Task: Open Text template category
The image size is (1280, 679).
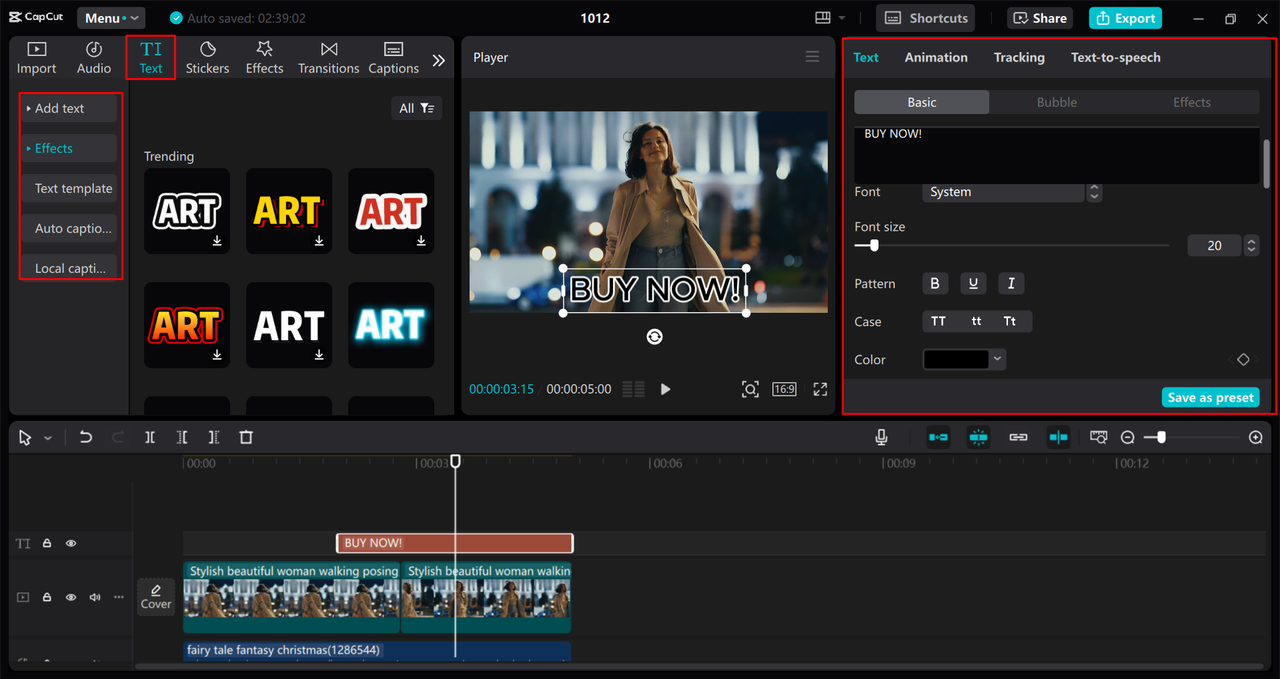Action: [69, 188]
